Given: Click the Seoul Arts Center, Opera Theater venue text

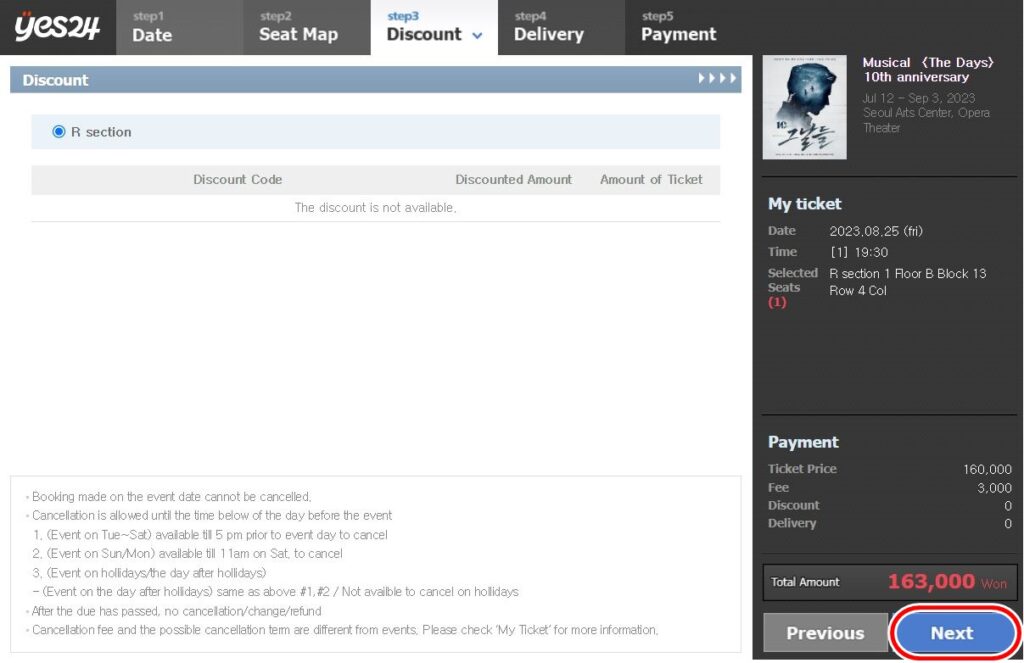Looking at the screenshot, I should pyautogui.click(x=926, y=120).
